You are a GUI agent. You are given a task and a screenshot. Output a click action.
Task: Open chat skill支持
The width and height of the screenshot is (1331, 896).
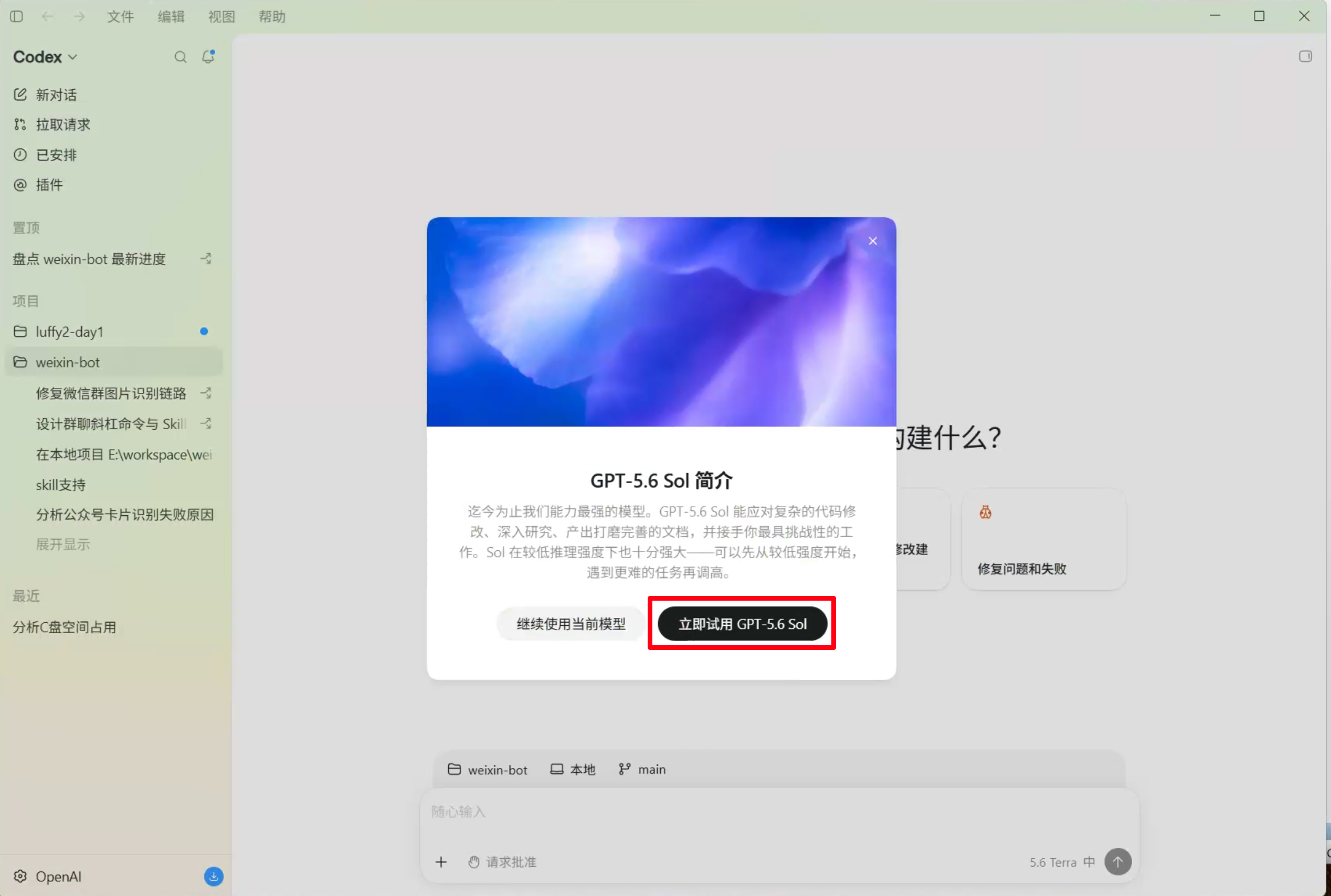click(x=60, y=485)
